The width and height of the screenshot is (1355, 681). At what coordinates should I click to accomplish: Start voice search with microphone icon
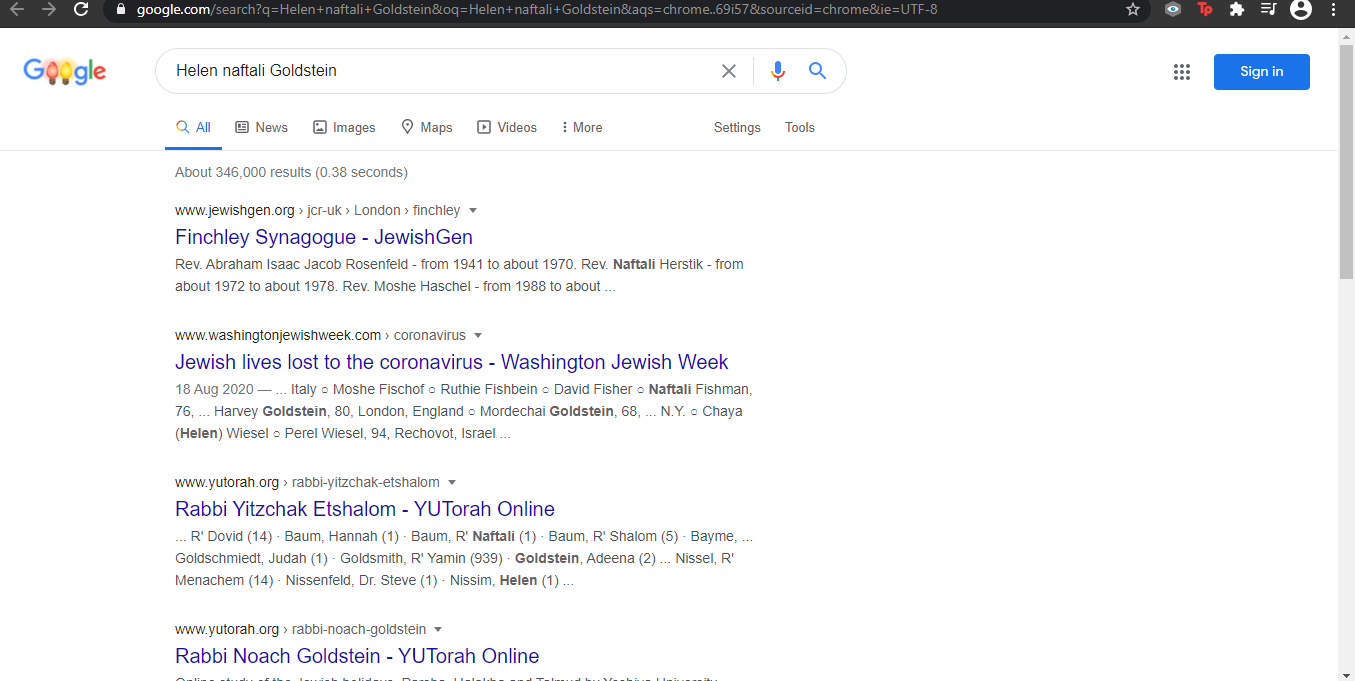(x=778, y=71)
